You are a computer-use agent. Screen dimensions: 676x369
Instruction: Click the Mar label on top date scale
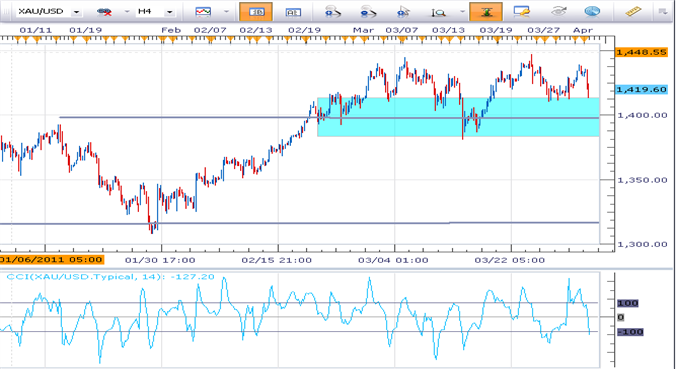(x=363, y=30)
